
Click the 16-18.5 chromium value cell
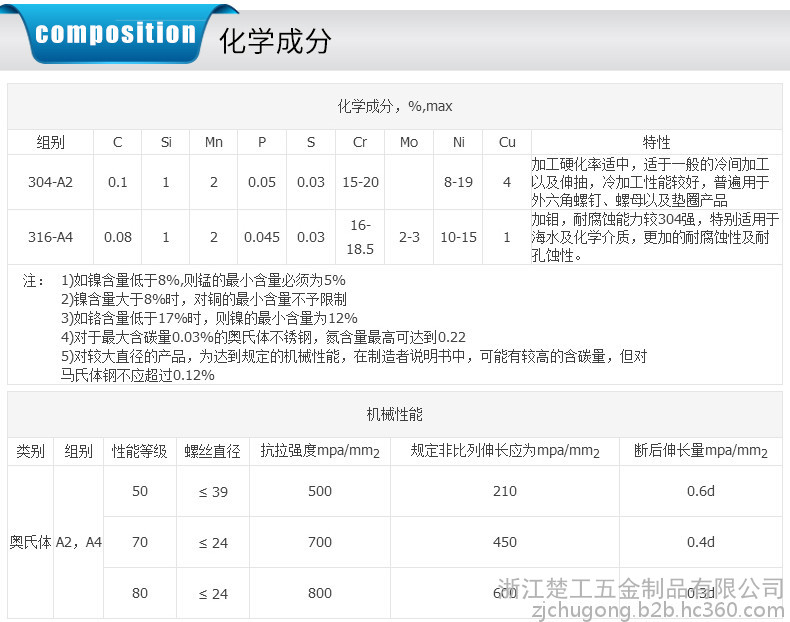[360, 237]
